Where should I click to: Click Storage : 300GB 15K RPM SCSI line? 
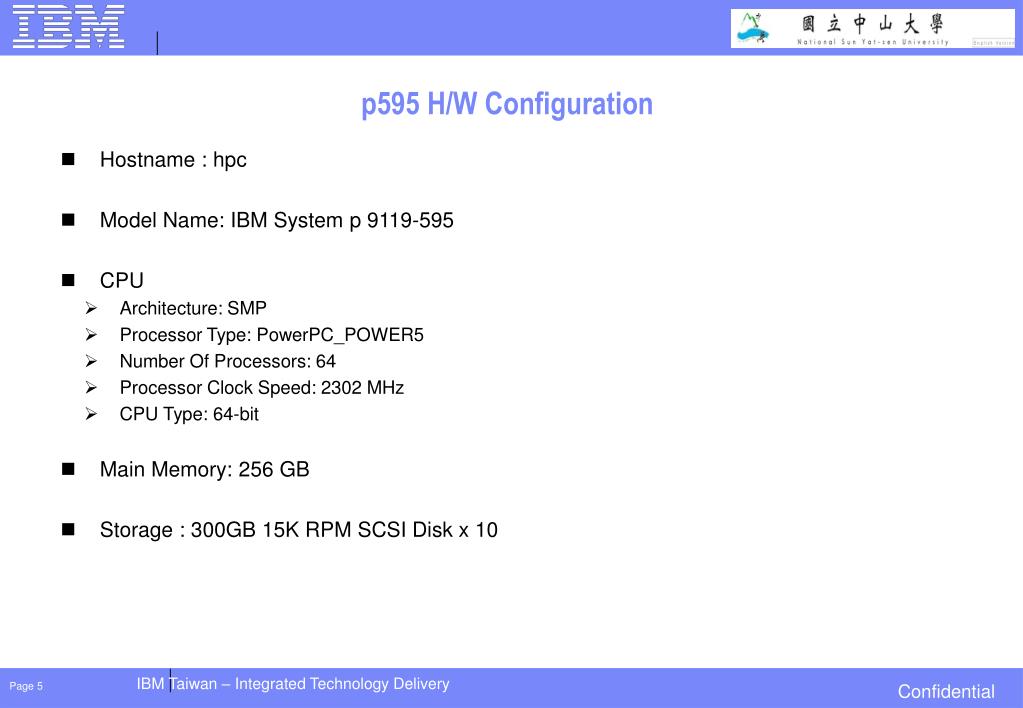coord(299,530)
